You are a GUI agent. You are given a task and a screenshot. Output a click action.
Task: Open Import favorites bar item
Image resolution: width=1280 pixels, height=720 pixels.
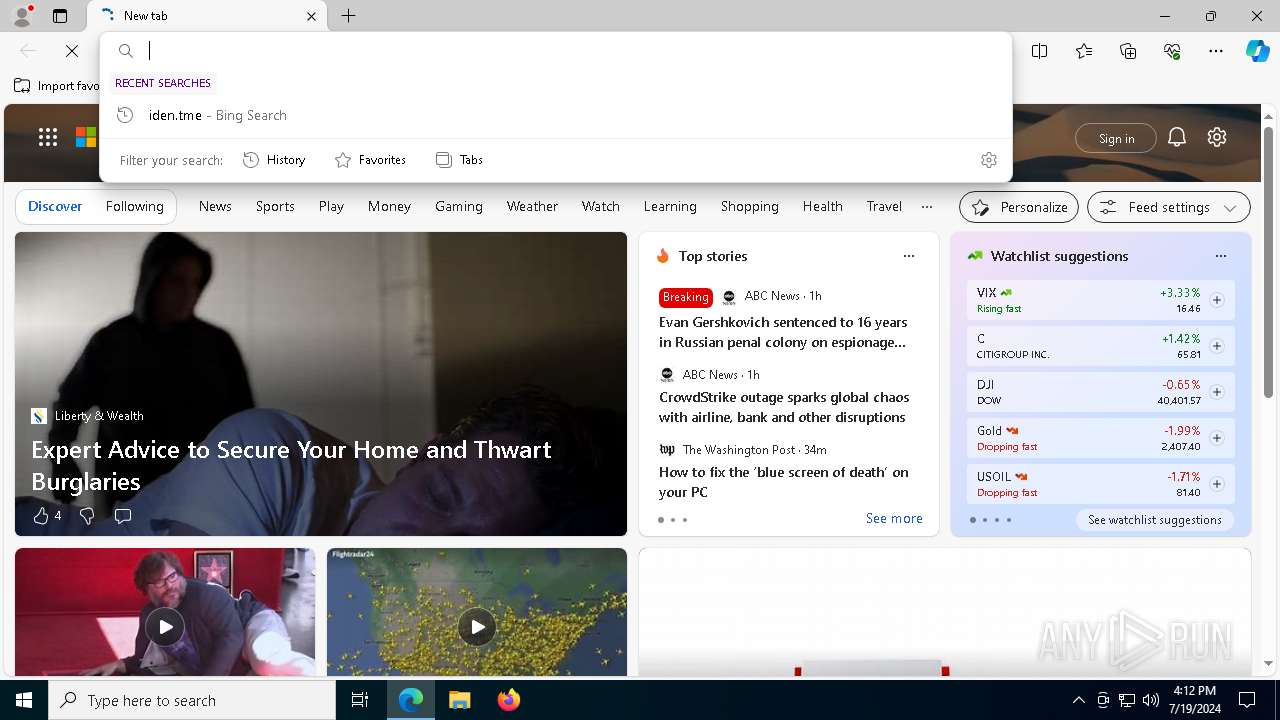coord(56,86)
